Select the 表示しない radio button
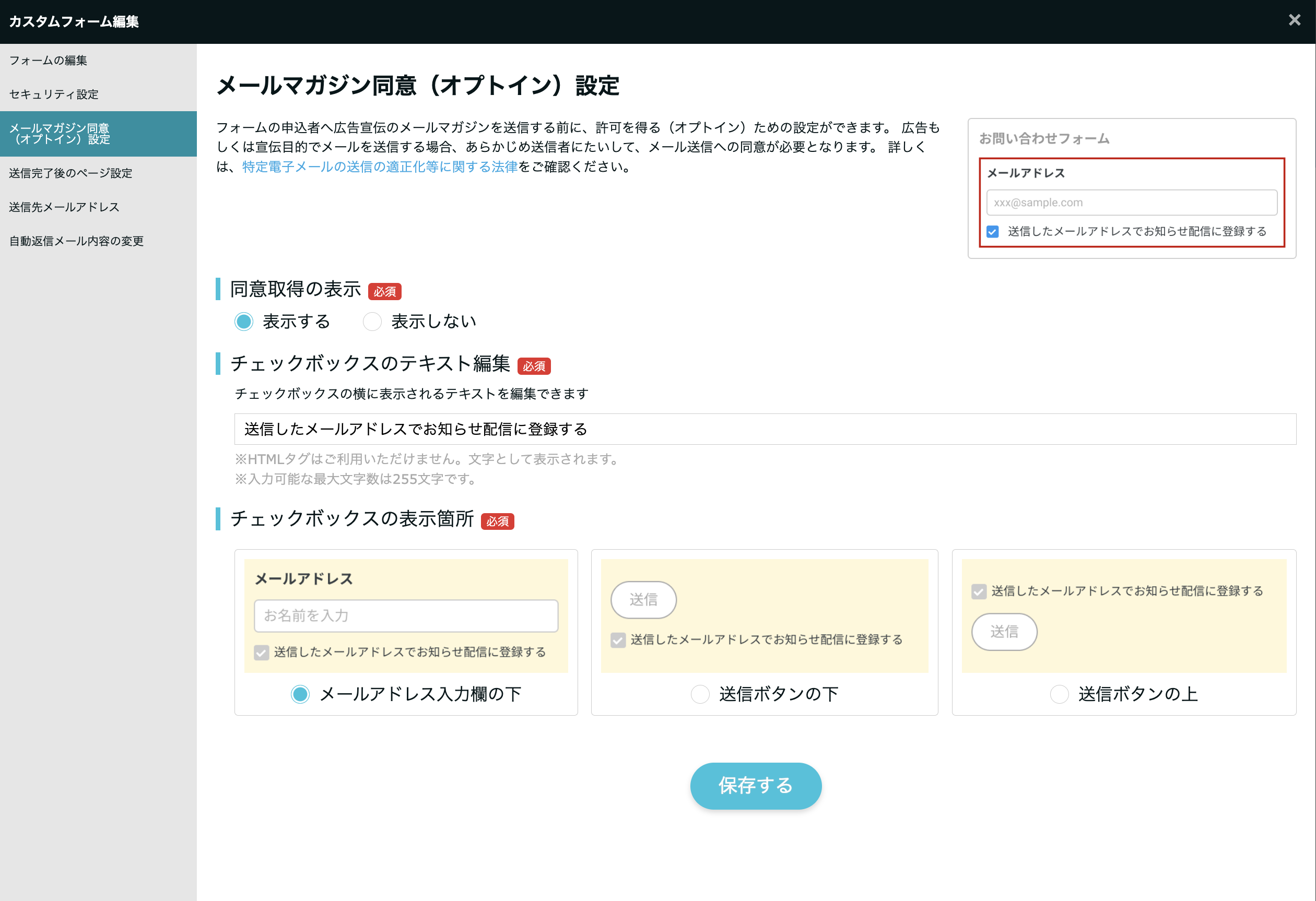This screenshot has width=1316, height=901. coord(372,322)
